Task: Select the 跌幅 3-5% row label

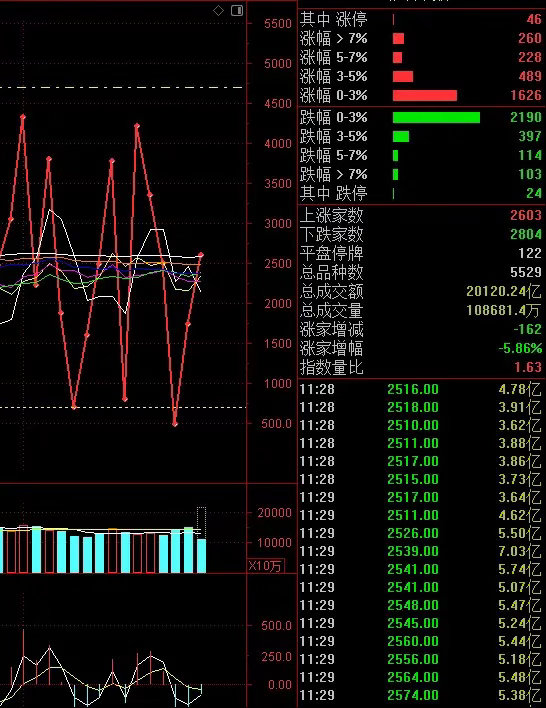Action: pyautogui.click(x=334, y=136)
